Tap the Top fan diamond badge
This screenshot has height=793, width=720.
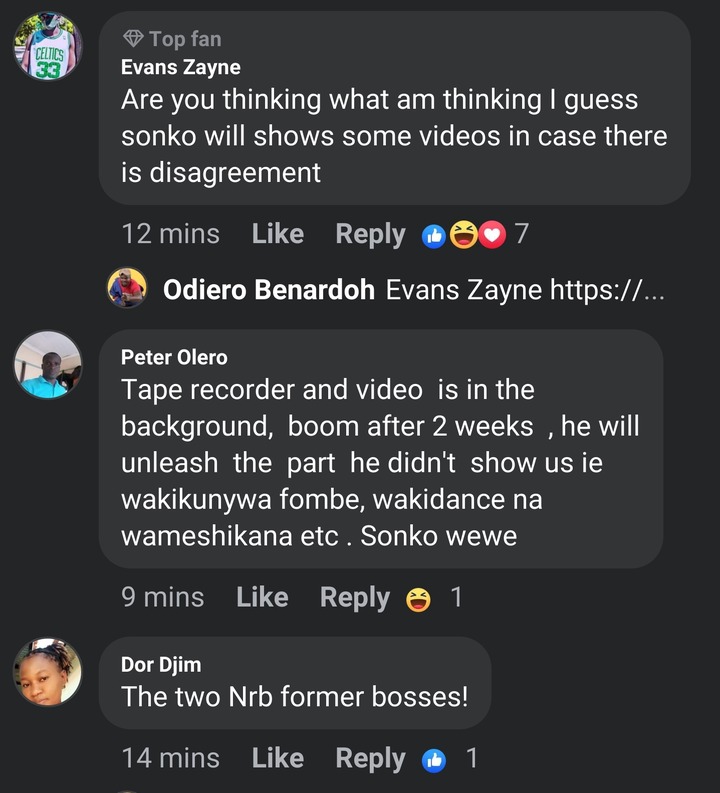click(133, 39)
